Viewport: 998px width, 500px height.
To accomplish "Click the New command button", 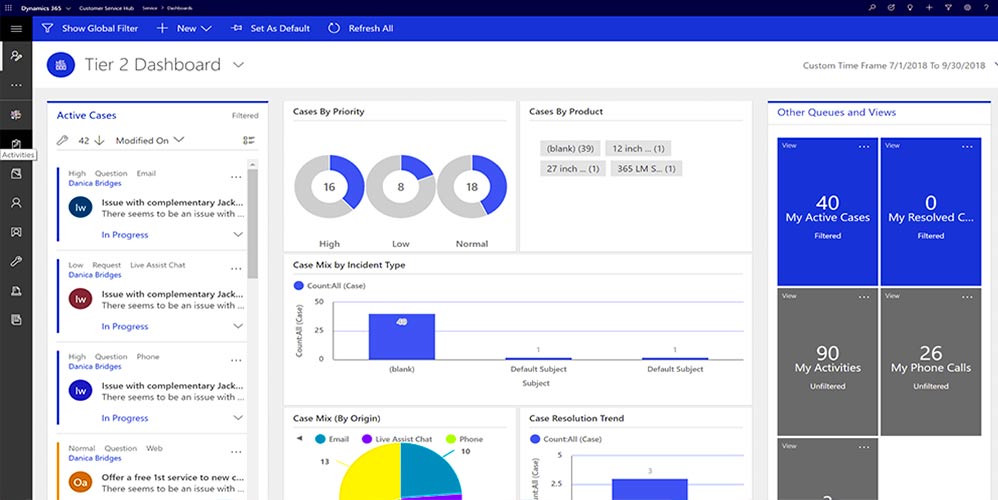I will [178, 29].
